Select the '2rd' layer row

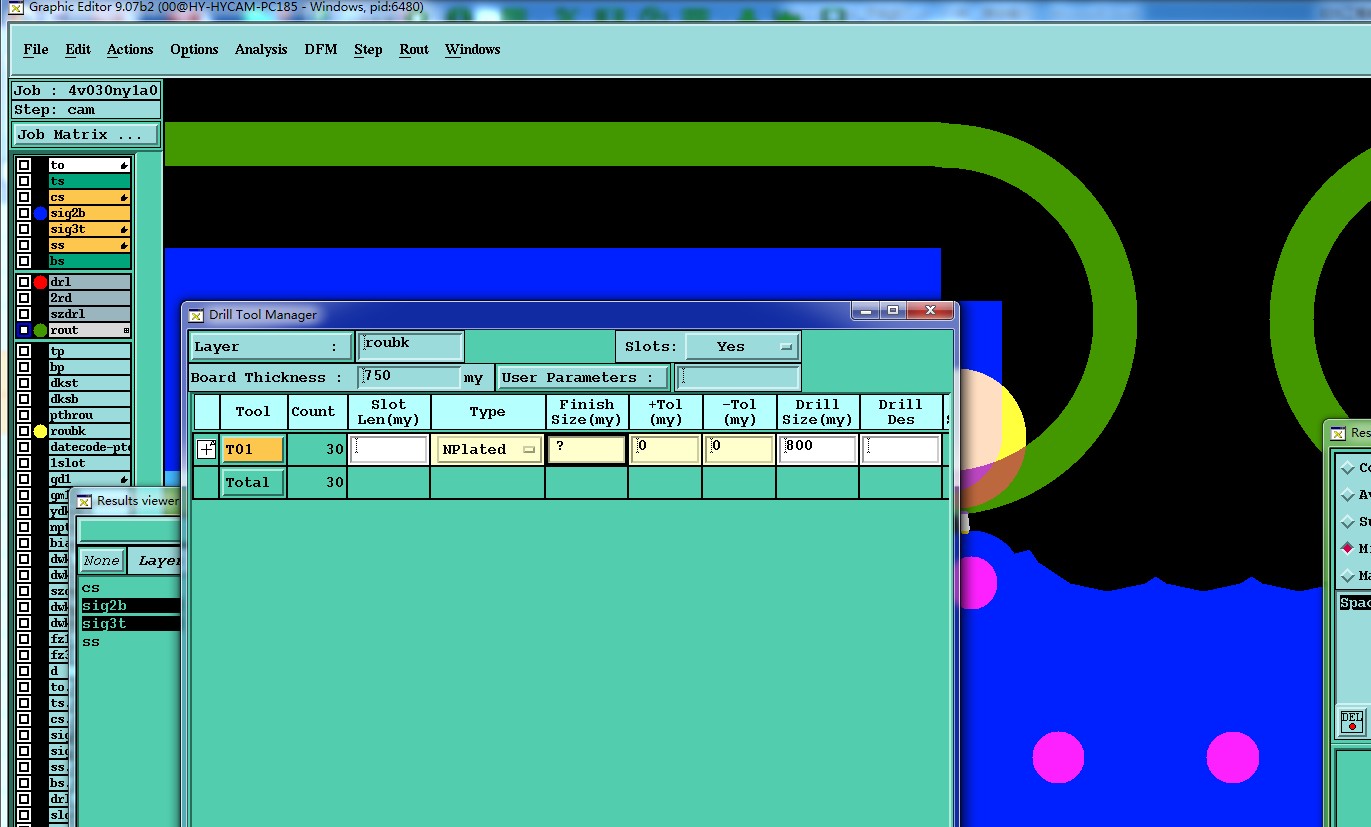pos(90,298)
